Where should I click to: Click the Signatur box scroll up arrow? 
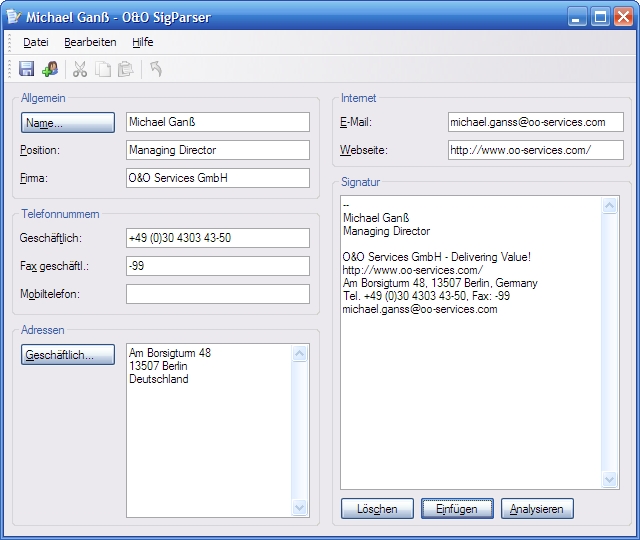click(610, 207)
